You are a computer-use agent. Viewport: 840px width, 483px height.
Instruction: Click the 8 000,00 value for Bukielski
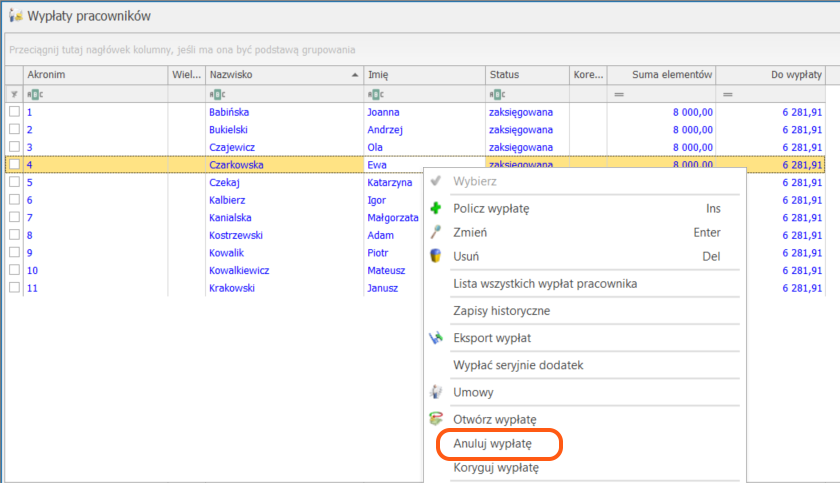[x=693, y=130]
